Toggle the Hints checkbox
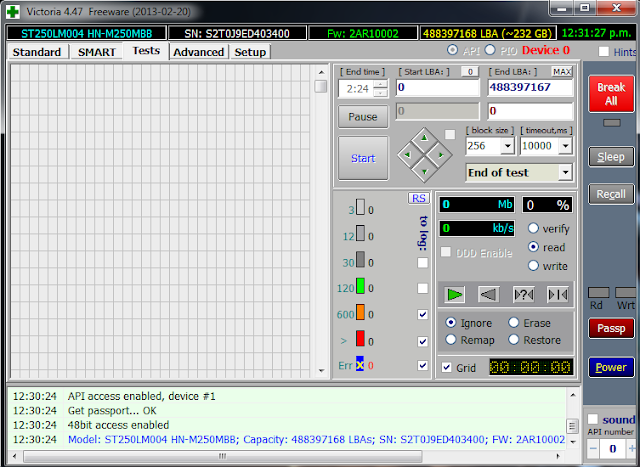 [x=603, y=51]
